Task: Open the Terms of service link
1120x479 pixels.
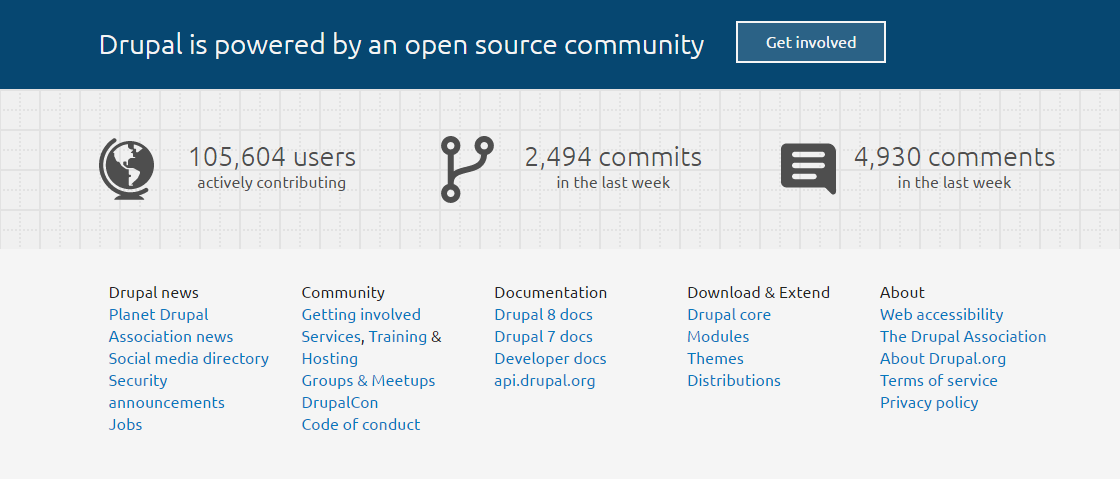Action: (939, 381)
